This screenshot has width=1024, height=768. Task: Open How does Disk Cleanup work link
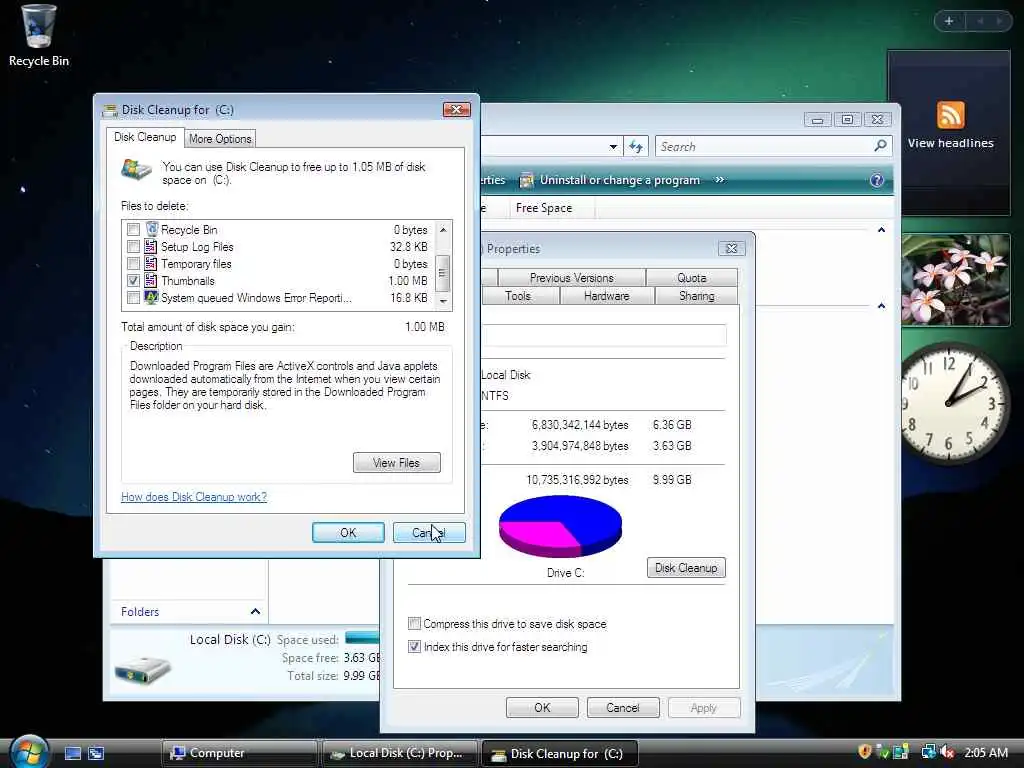click(194, 496)
